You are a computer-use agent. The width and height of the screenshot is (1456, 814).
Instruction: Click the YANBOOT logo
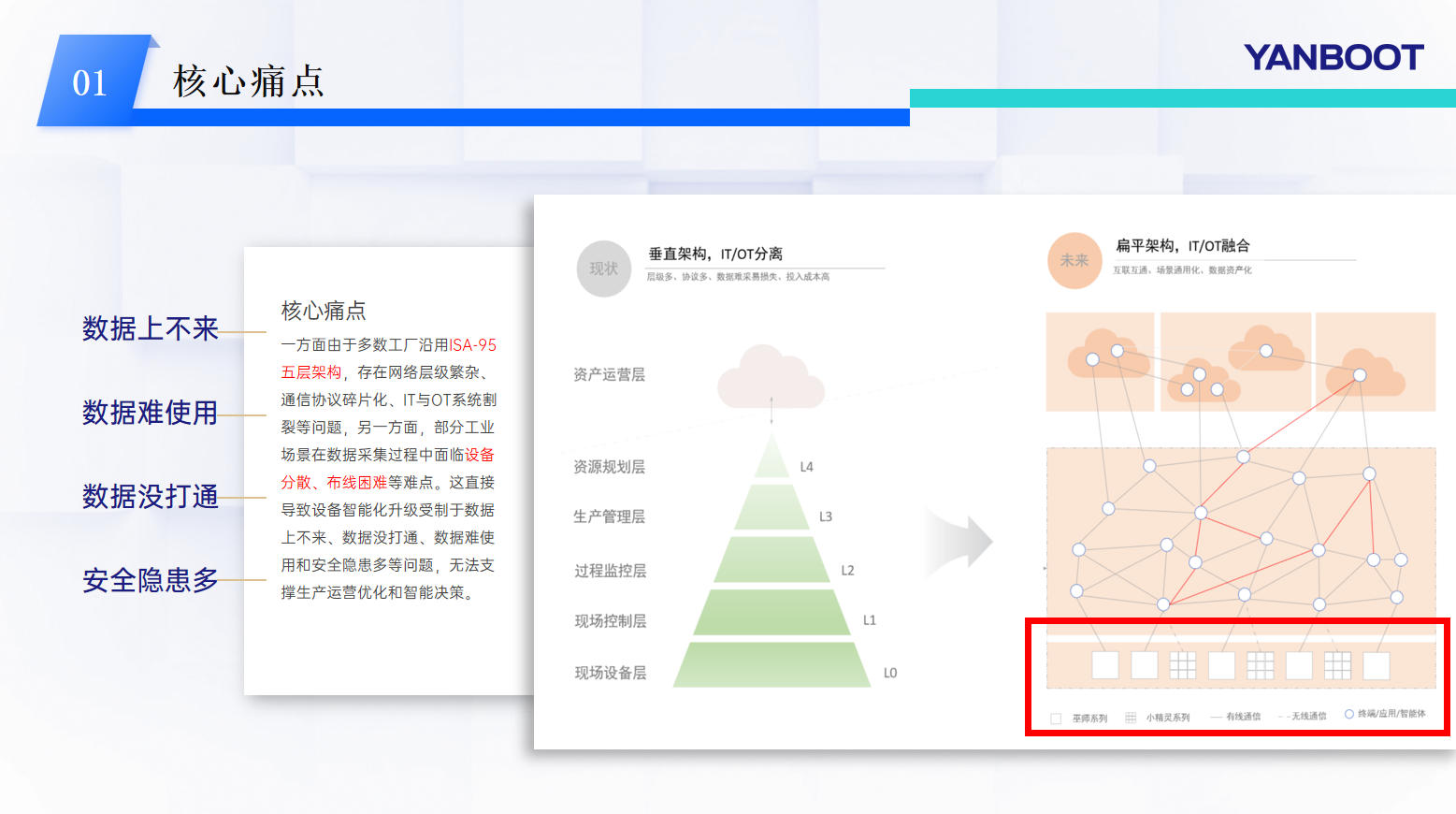[1332, 58]
